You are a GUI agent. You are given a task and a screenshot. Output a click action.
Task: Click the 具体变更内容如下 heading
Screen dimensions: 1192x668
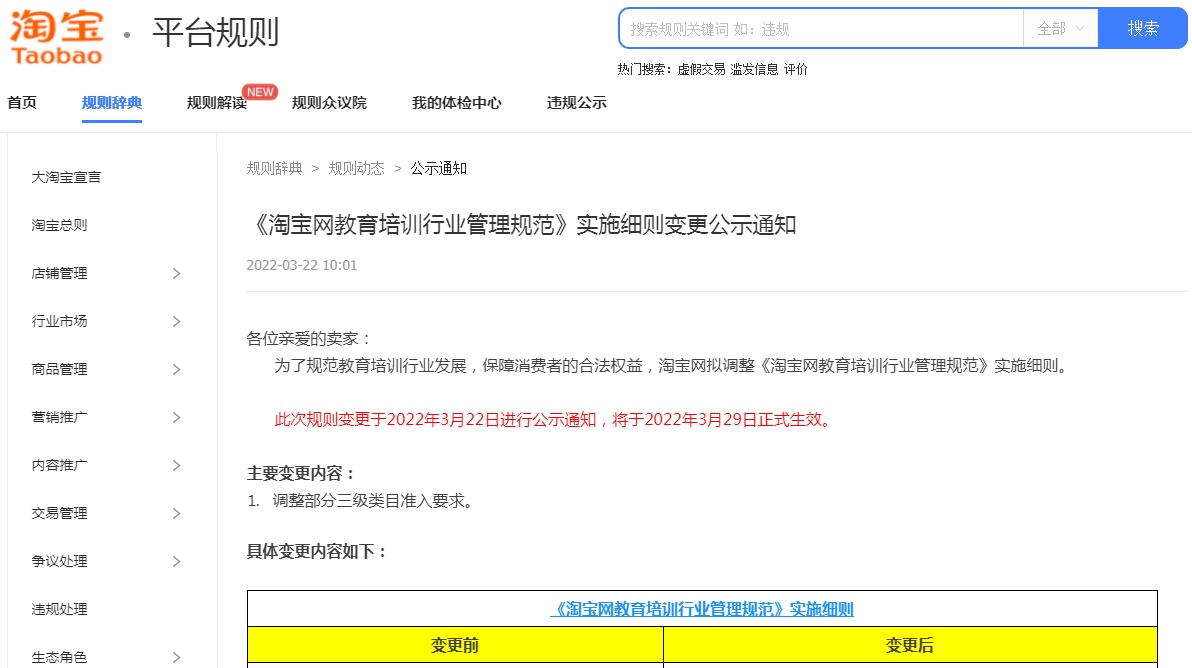pos(318,552)
